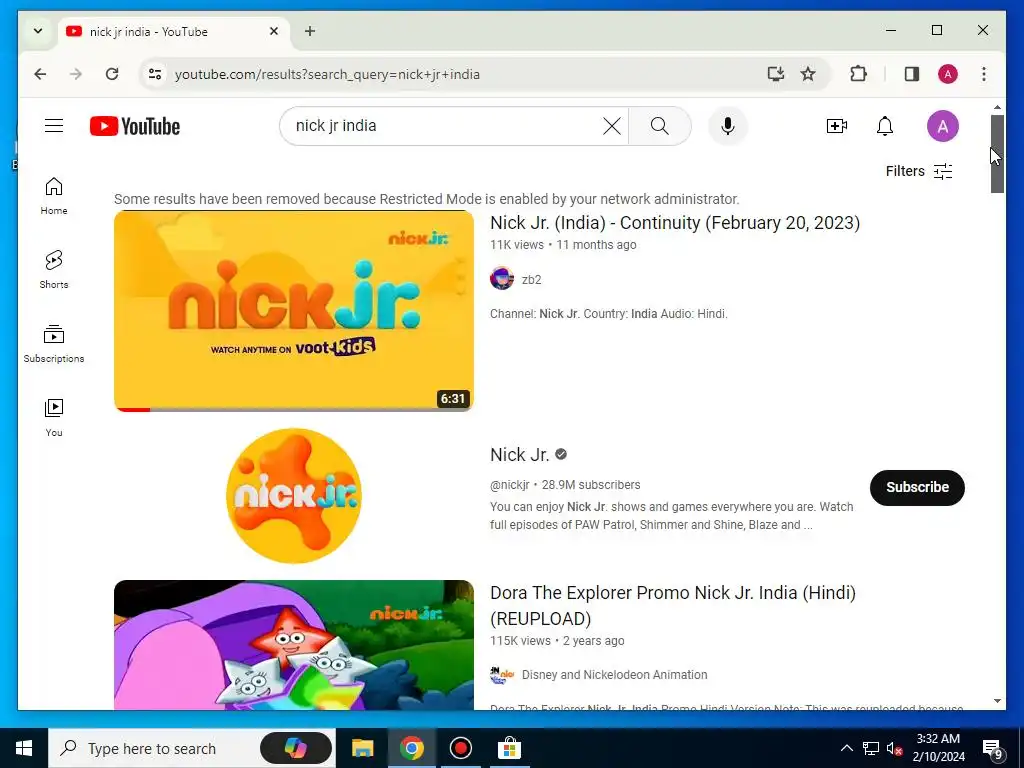Image resolution: width=1024 pixels, height=768 pixels.
Task: Open Subscriptions in the sidebar
Action: pyautogui.click(x=54, y=344)
